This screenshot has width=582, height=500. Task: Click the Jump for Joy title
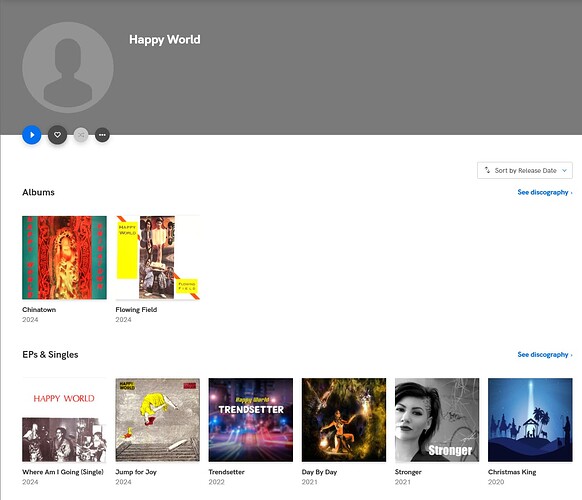[x=136, y=472]
